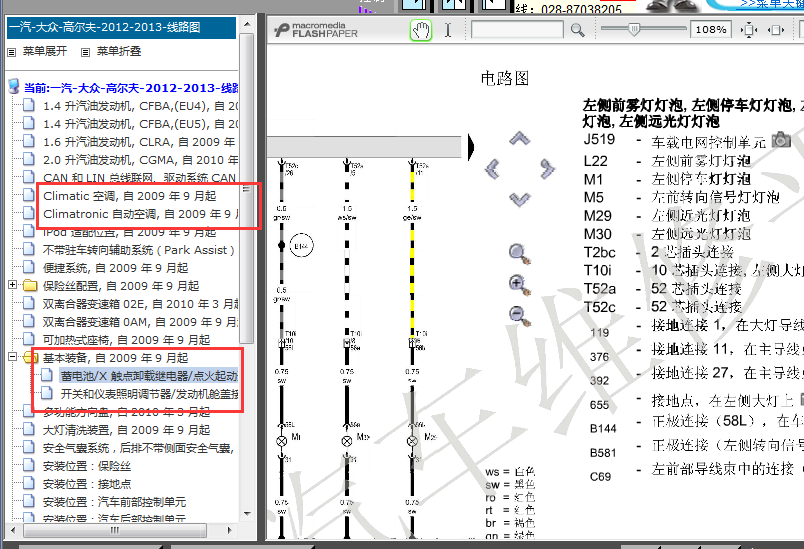804x549 pixels.
Task: Click the tree panel horizontal scroll-right arrow
Action: click(229, 530)
